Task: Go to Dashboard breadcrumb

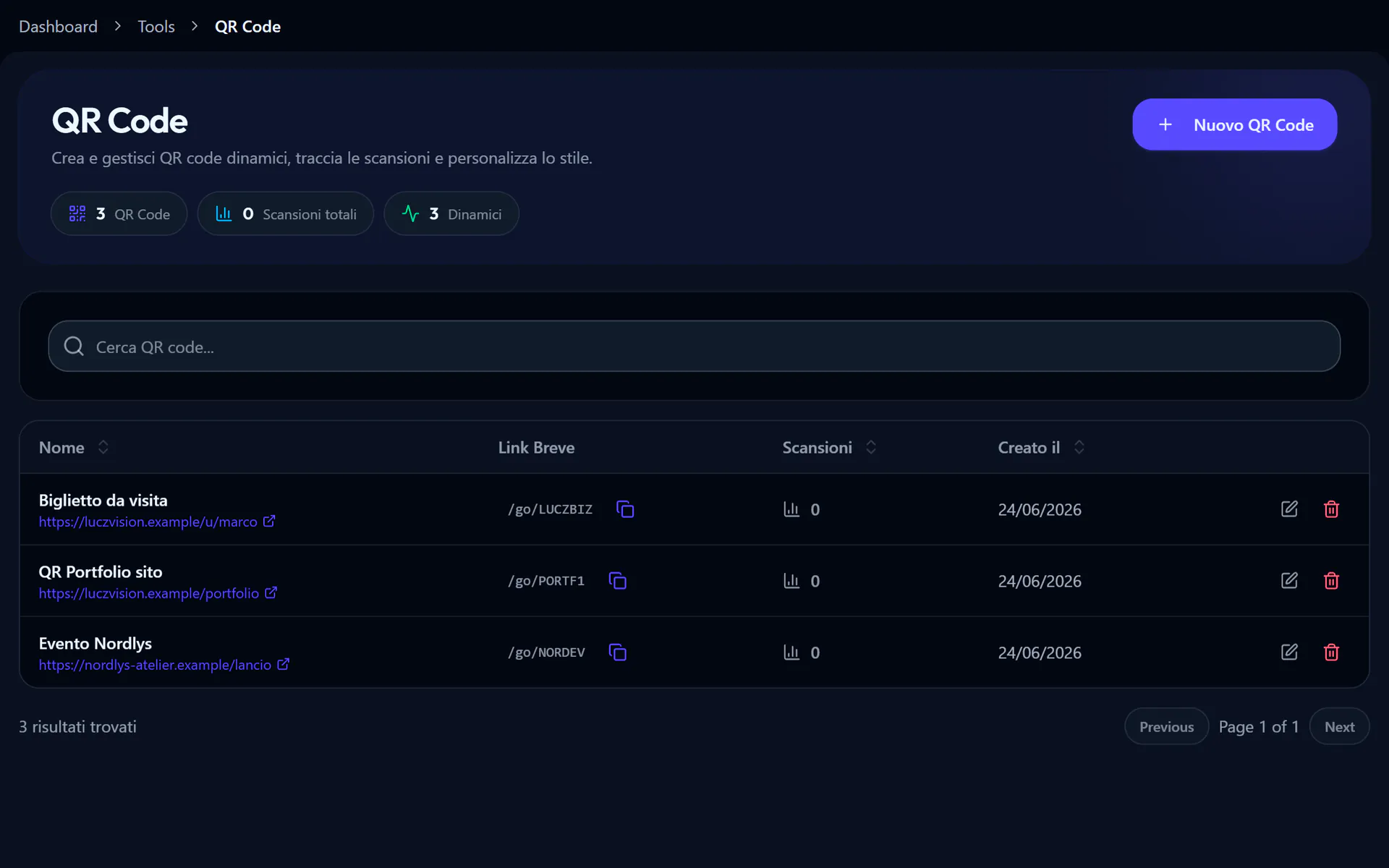Action: pos(58,27)
